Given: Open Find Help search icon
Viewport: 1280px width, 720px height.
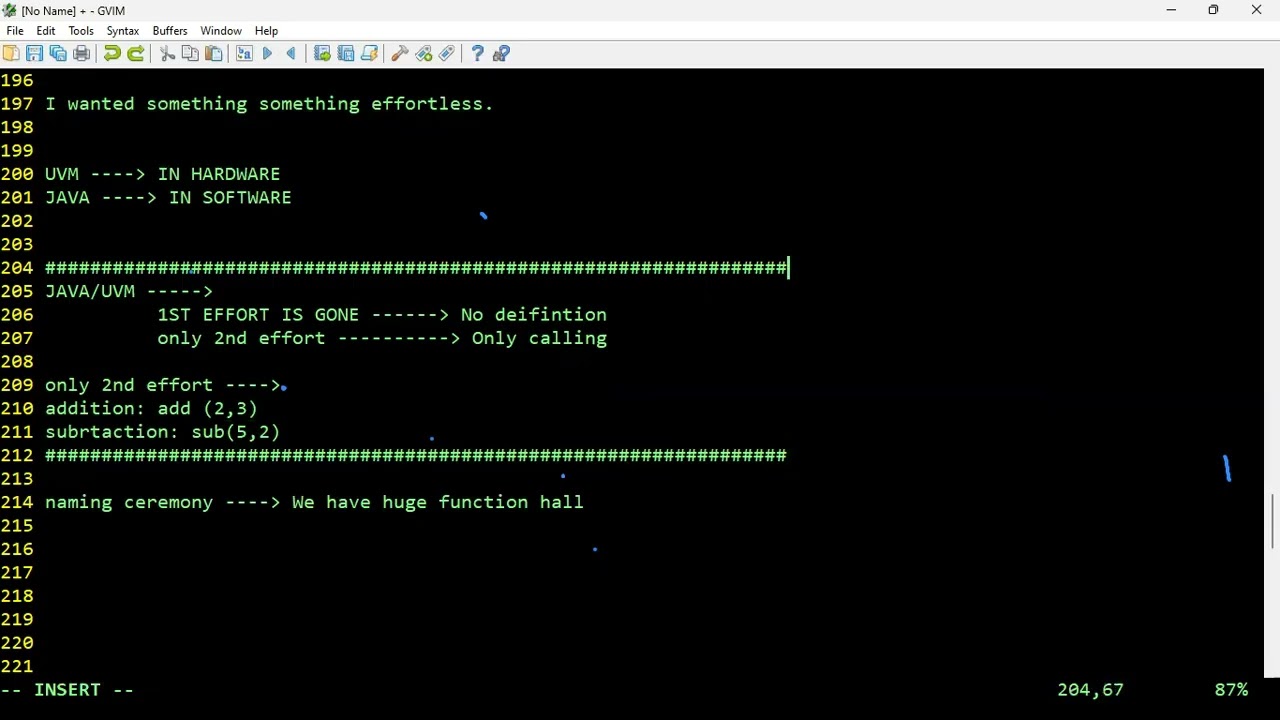Looking at the screenshot, I should click(x=501, y=53).
